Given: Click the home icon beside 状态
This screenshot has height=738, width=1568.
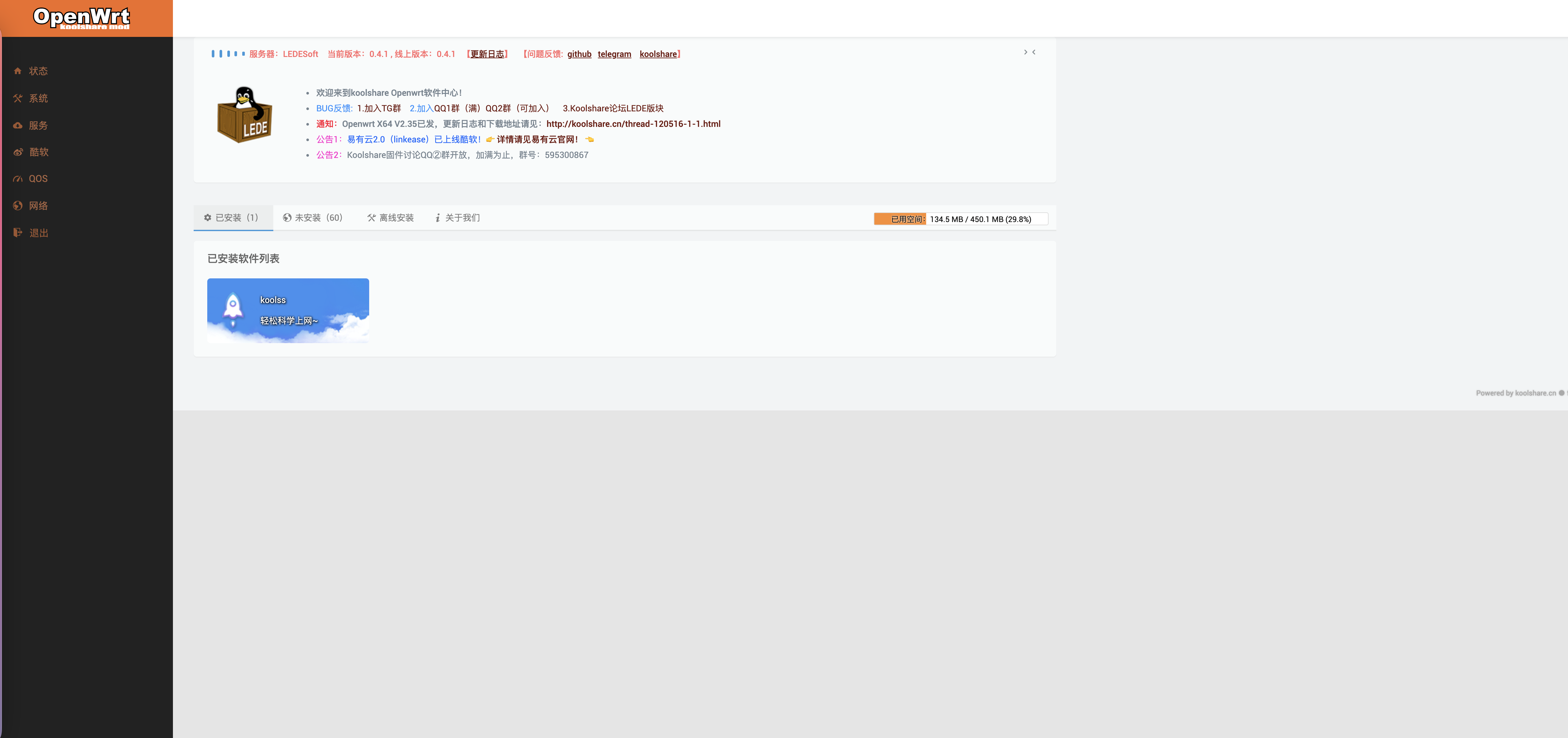Looking at the screenshot, I should coord(18,71).
